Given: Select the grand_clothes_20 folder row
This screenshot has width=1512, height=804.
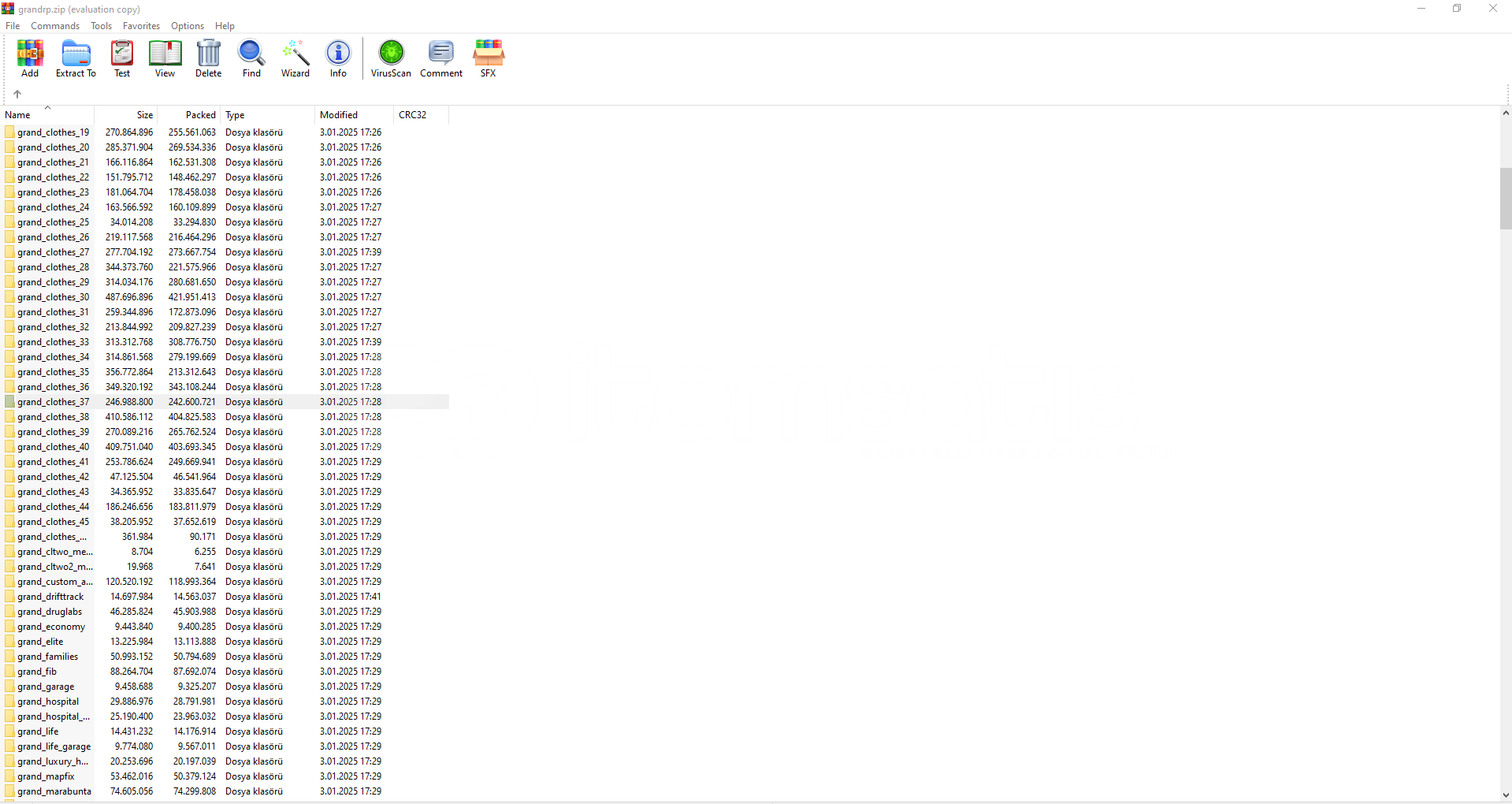Looking at the screenshot, I should click(x=226, y=147).
